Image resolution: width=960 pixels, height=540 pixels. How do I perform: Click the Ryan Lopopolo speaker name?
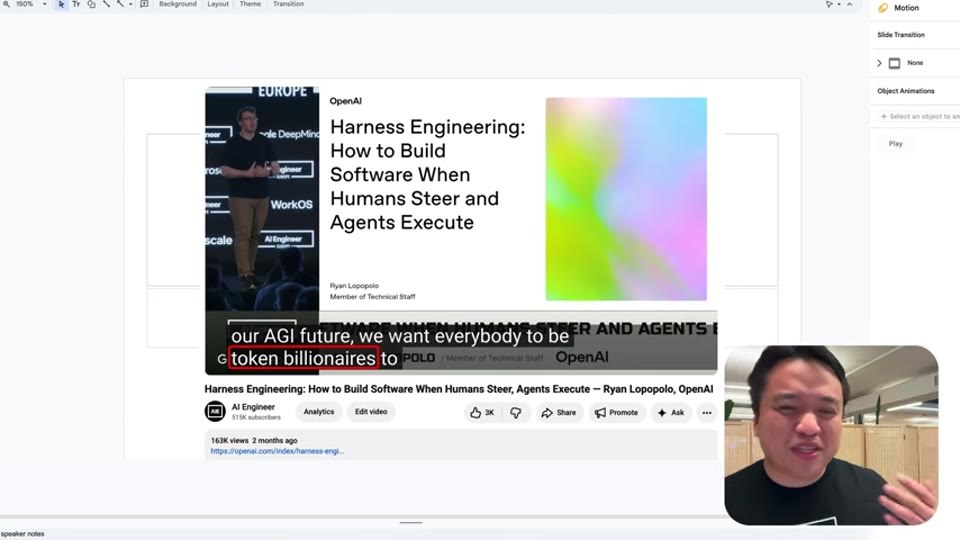(354, 286)
